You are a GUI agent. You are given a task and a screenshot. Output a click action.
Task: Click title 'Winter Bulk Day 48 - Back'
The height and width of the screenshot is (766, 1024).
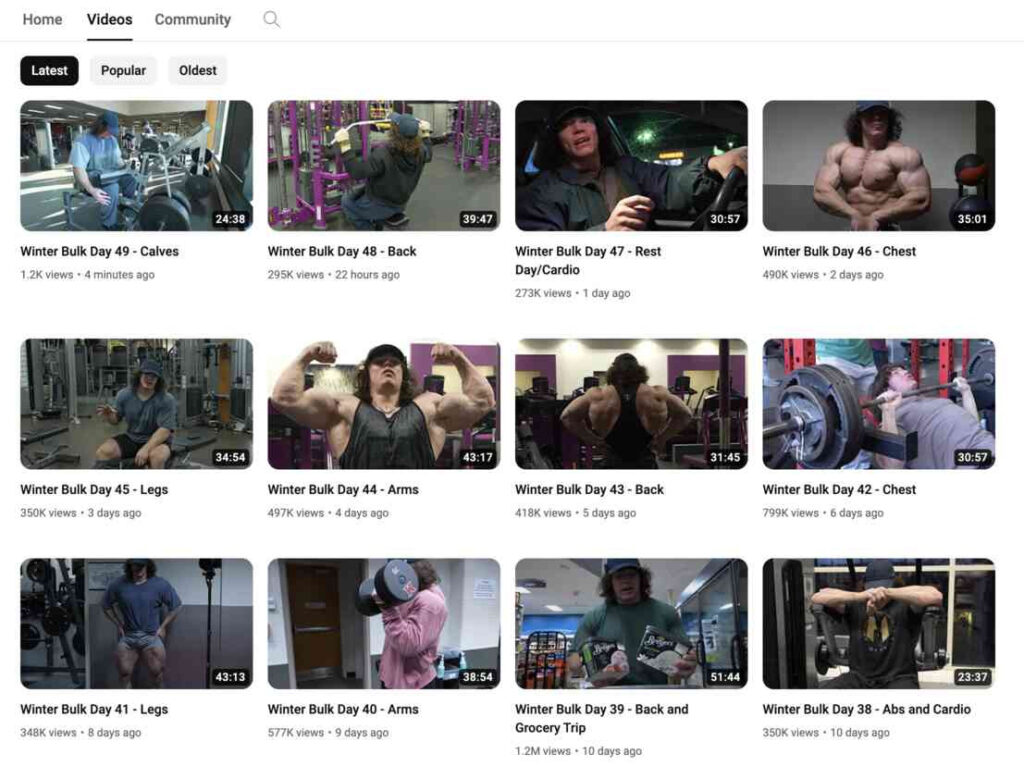tap(342, 251)
